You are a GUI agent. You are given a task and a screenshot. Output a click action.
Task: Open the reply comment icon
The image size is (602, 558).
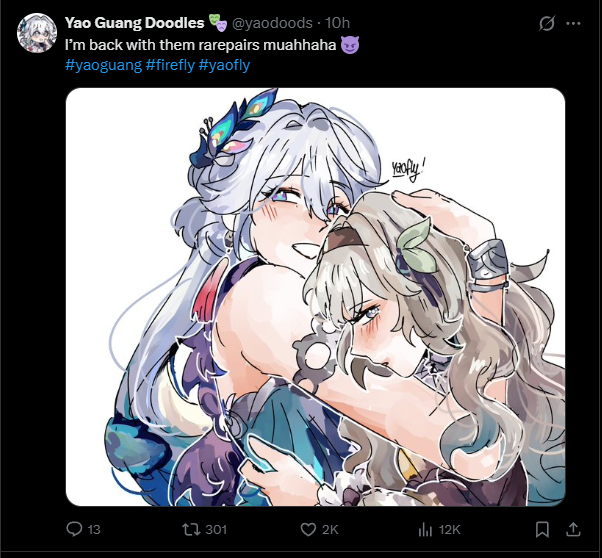[x=74, y=529]
